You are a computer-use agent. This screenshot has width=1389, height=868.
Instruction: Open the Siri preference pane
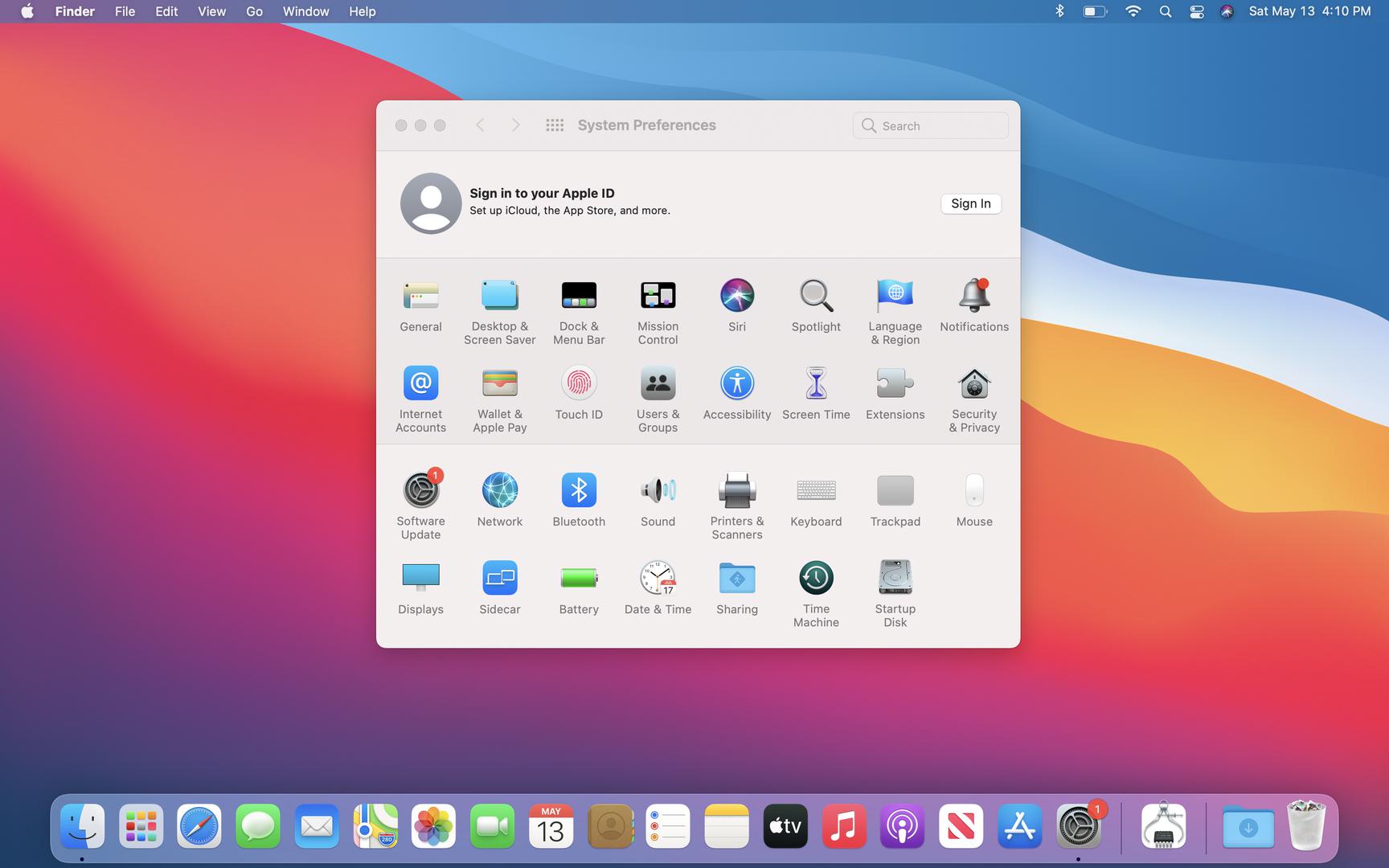737,306
